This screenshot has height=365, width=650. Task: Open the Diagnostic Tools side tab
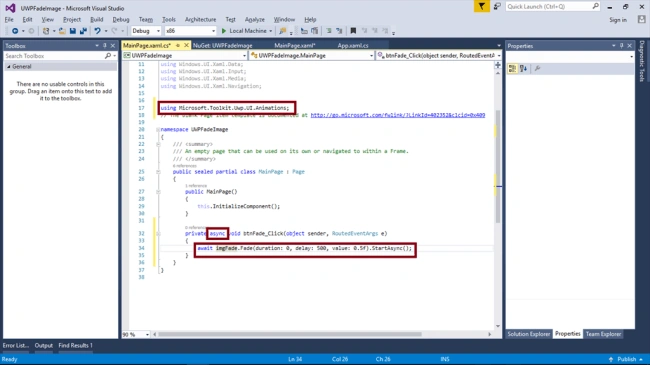(642, 61)
